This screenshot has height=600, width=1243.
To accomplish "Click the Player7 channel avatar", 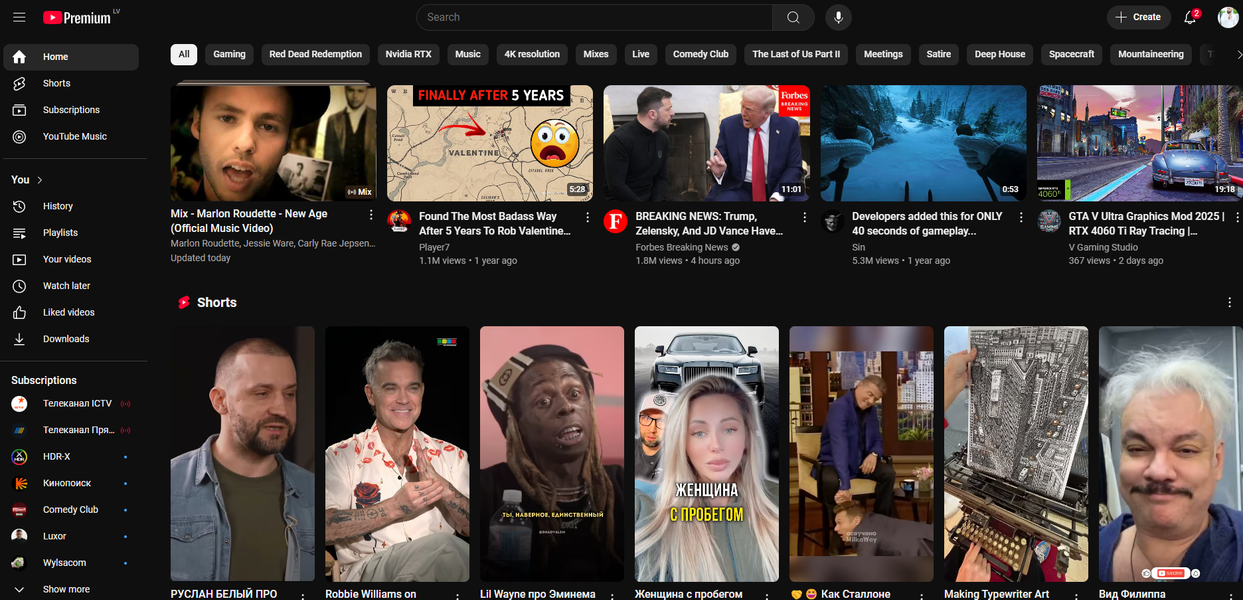I will [399, 221].
